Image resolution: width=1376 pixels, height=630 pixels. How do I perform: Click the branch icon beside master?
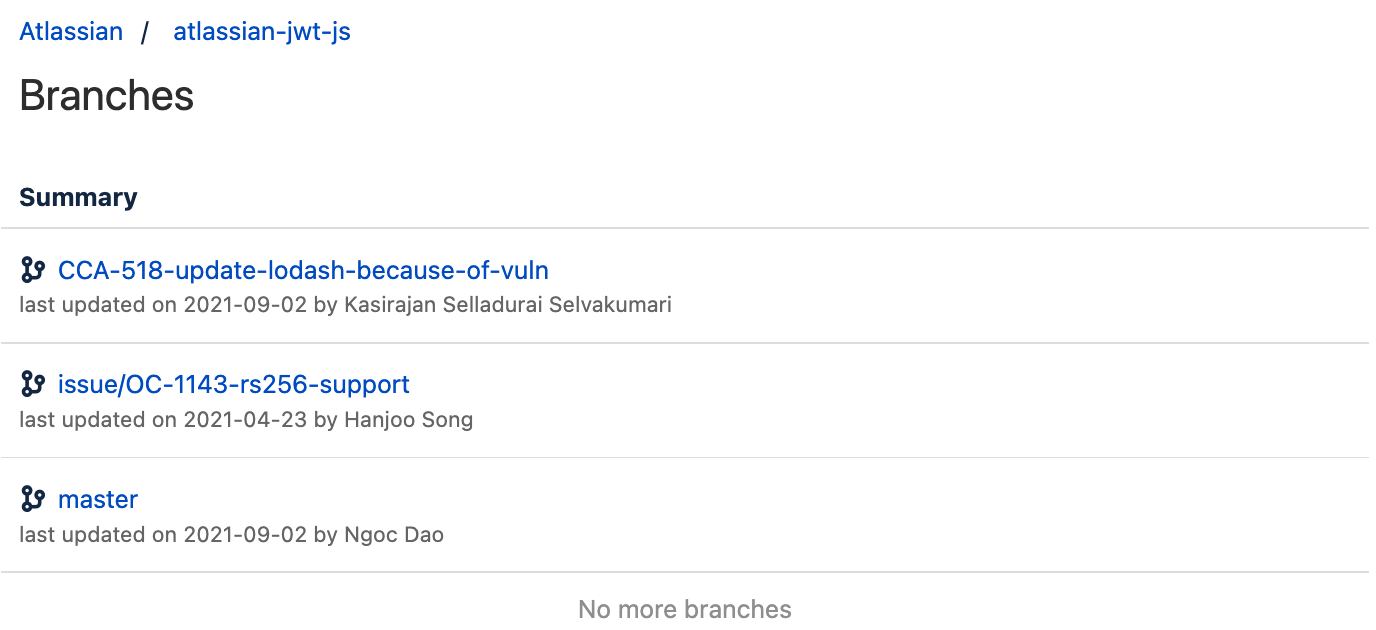(x=33, y=499)
